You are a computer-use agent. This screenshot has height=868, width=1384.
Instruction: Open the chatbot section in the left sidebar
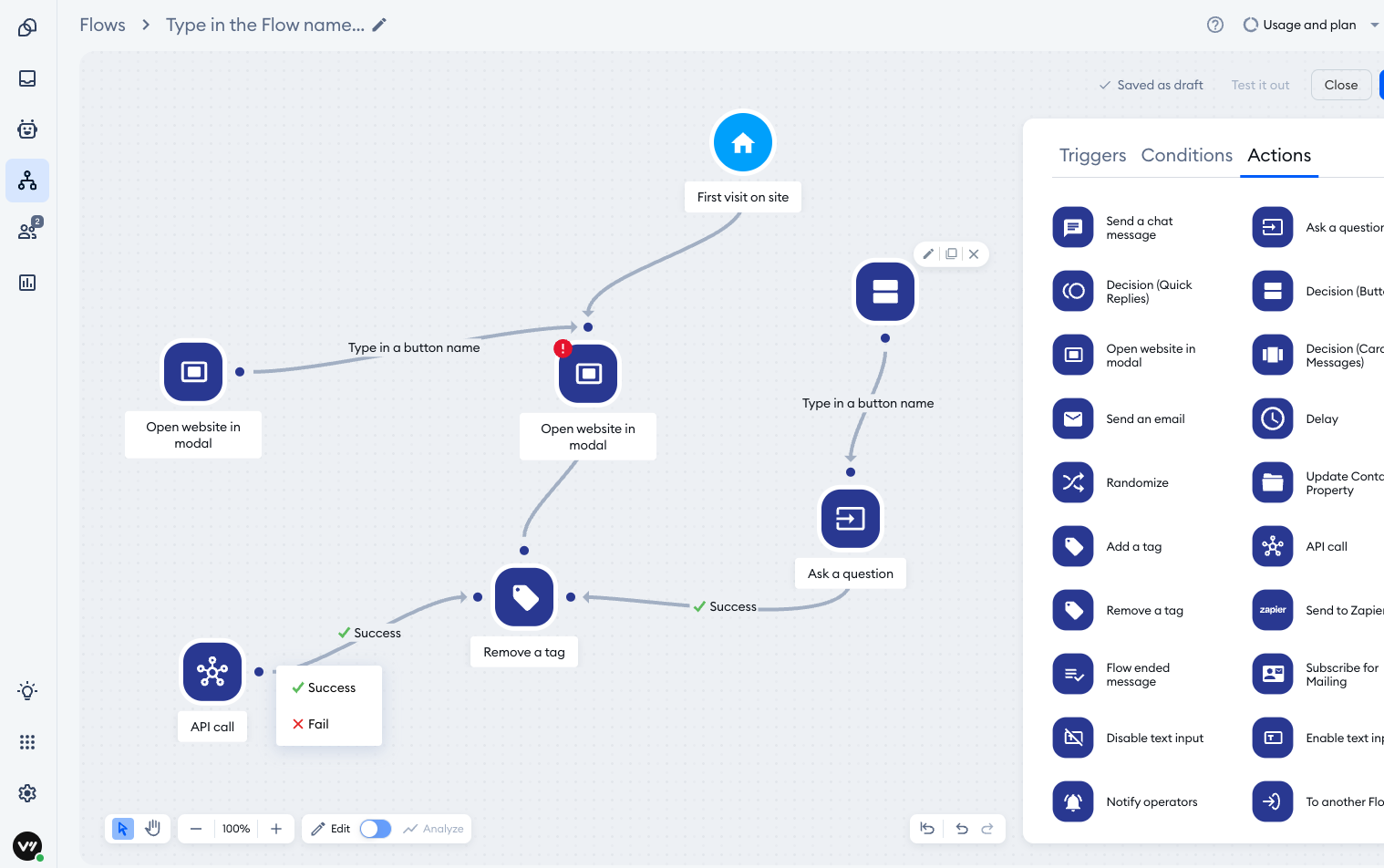click(x=27, y=129)
